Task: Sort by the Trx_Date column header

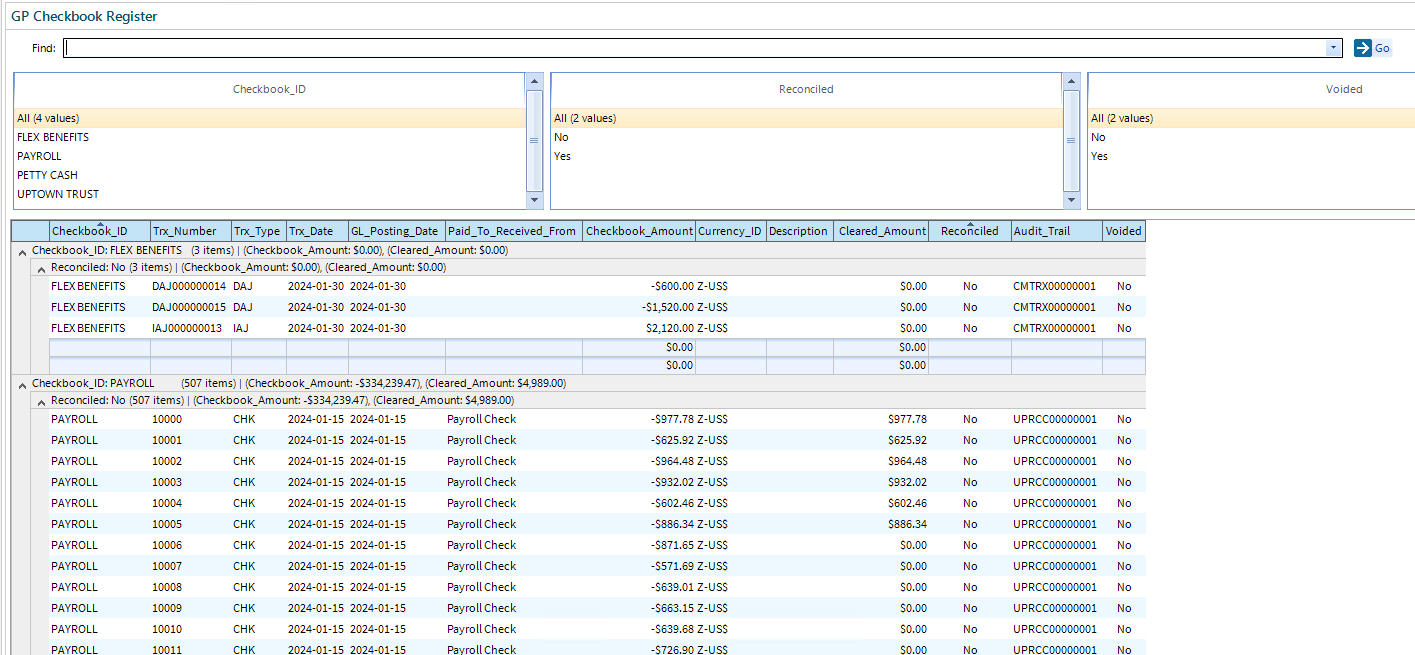Action: coord(317,231)
